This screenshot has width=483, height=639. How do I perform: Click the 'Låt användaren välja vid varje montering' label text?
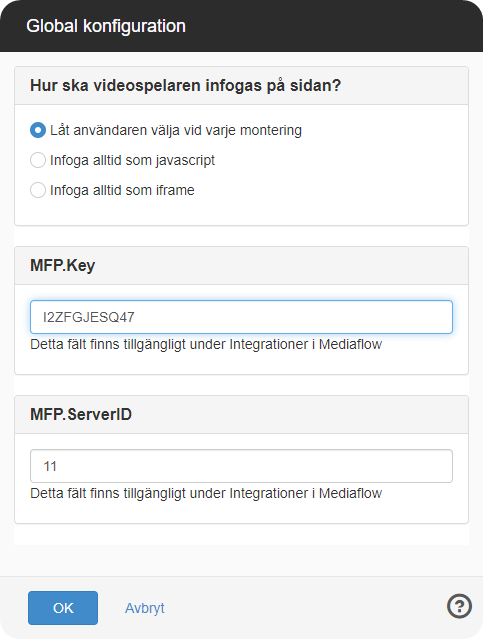coord(176,130)
